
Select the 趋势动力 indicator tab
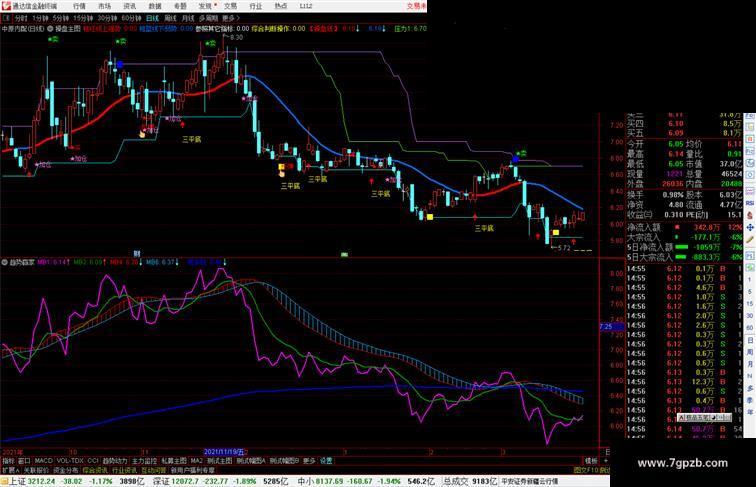tap(115, 461)
